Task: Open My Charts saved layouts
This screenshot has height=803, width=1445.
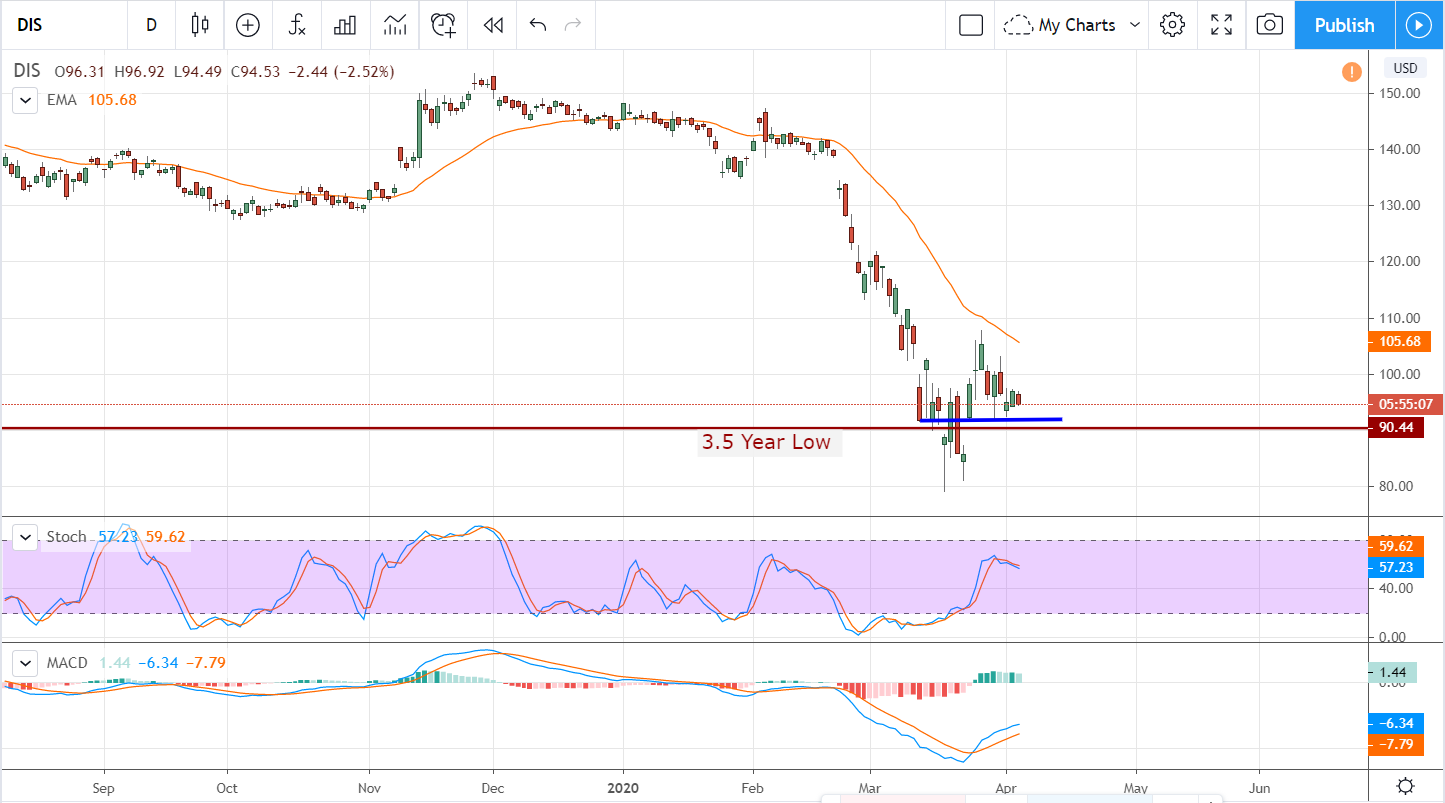Action: 1062,25
